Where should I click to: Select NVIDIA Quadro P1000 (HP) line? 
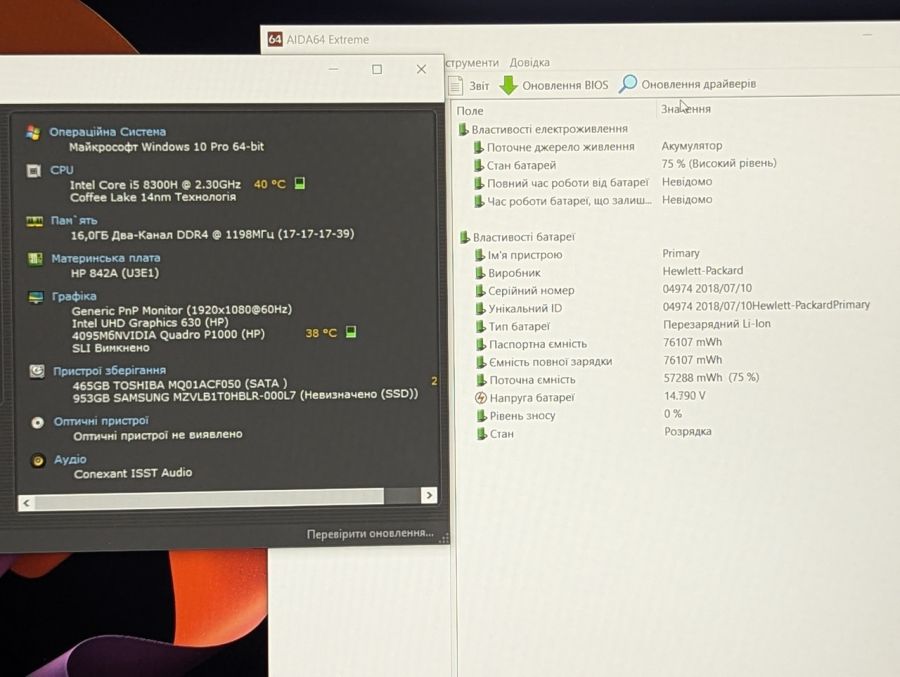(168, 335)
